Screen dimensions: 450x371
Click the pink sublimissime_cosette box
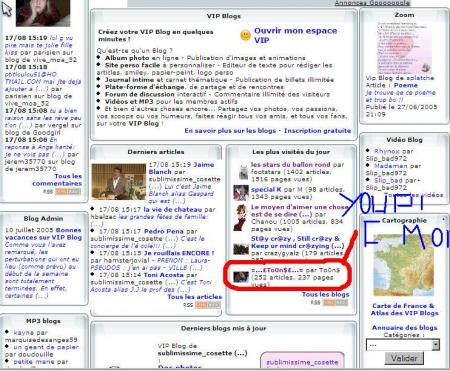coord(302,360)
